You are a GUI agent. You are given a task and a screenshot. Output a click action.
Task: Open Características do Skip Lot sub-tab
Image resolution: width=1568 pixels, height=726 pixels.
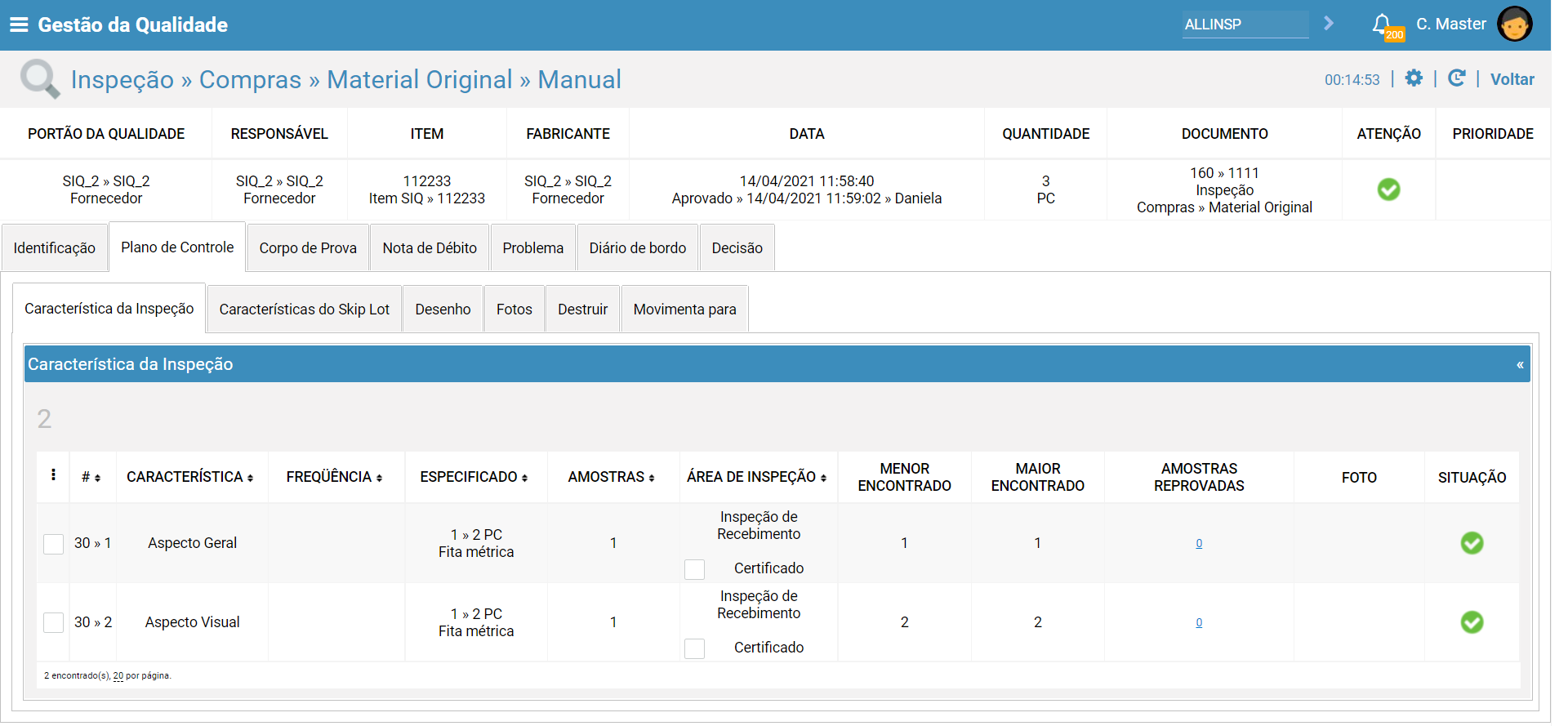point(305,310)
